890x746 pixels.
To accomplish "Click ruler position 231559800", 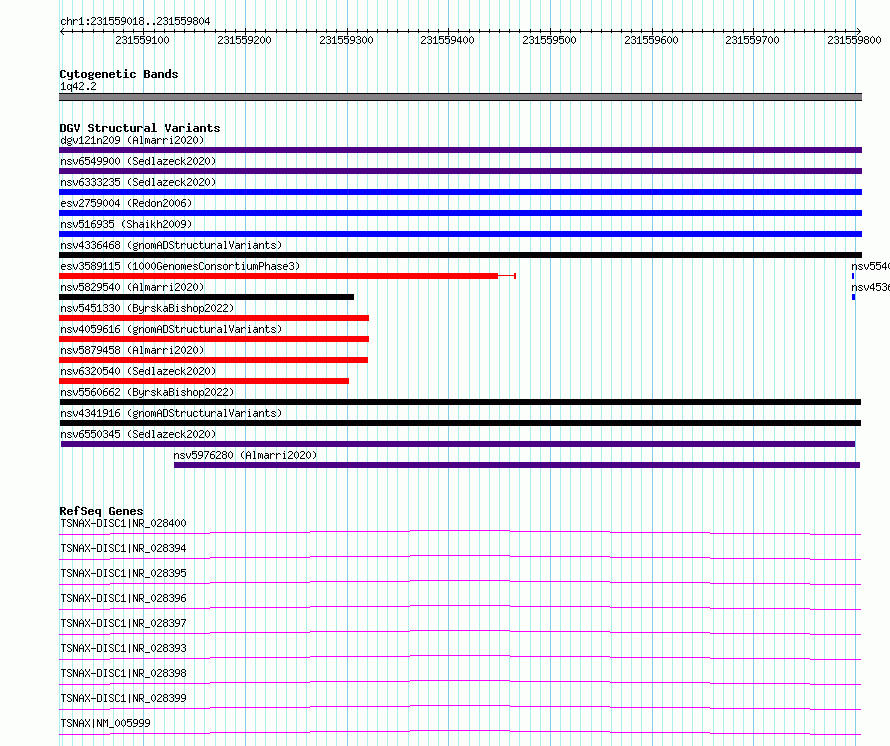I will (x=854, y=40).
